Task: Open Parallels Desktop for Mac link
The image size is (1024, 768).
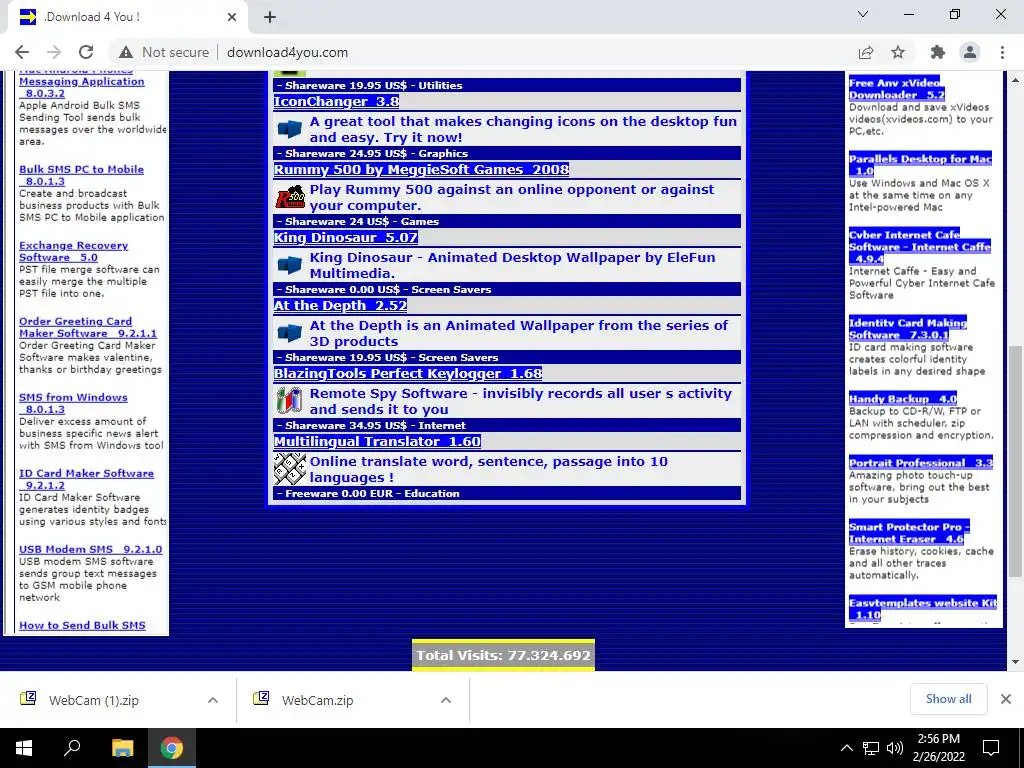Action: coord(920,165)
